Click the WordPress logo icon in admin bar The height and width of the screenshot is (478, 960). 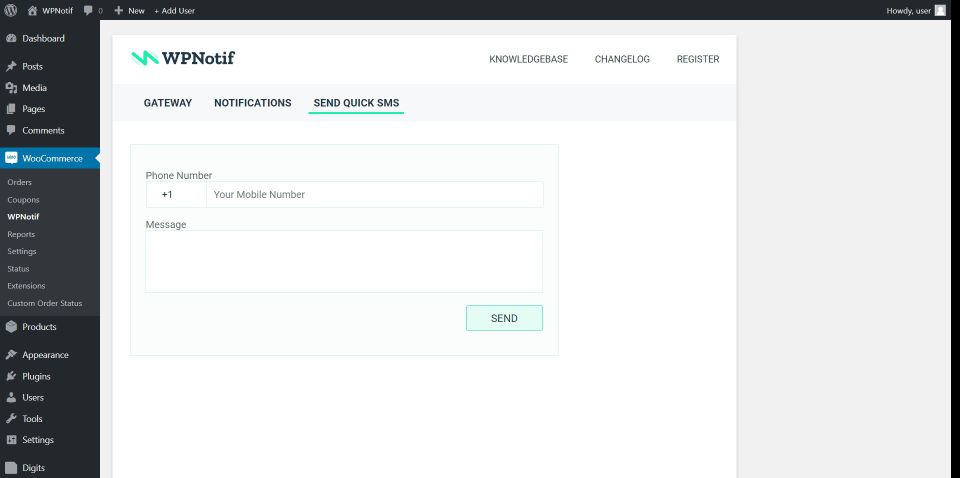coord(11,10)
